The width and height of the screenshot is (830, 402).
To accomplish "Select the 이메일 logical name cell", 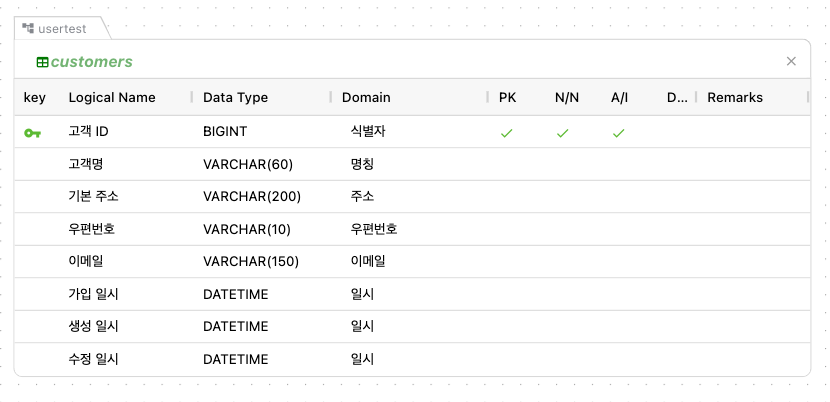I will tap(86, 261).
